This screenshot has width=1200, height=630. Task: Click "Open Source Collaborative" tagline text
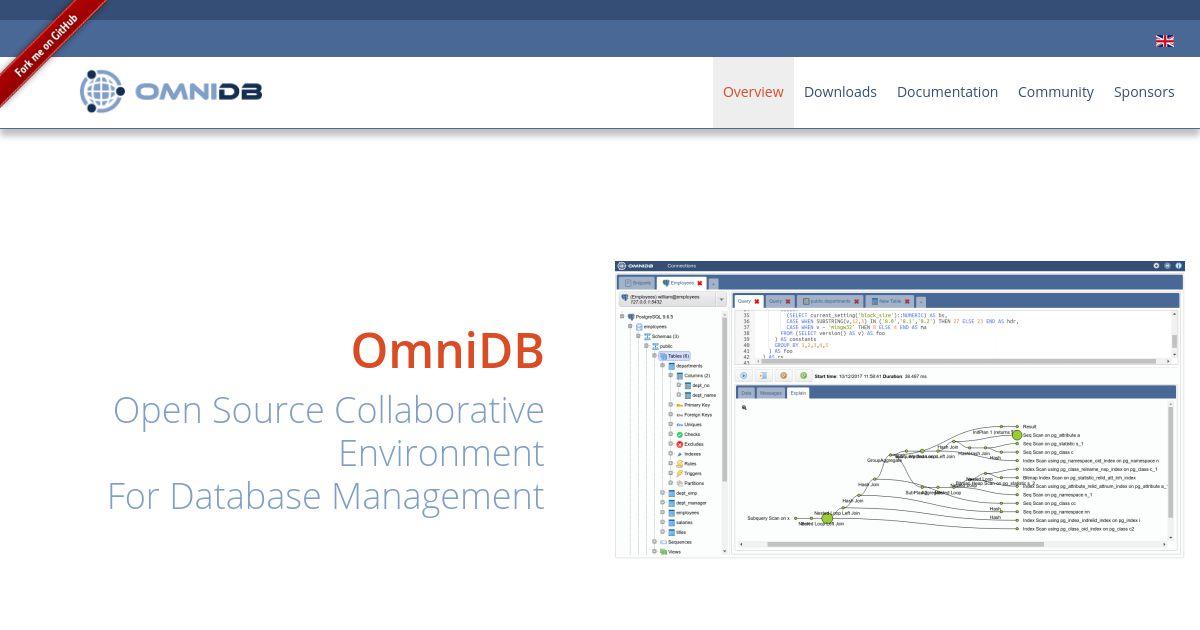point(328,411)
